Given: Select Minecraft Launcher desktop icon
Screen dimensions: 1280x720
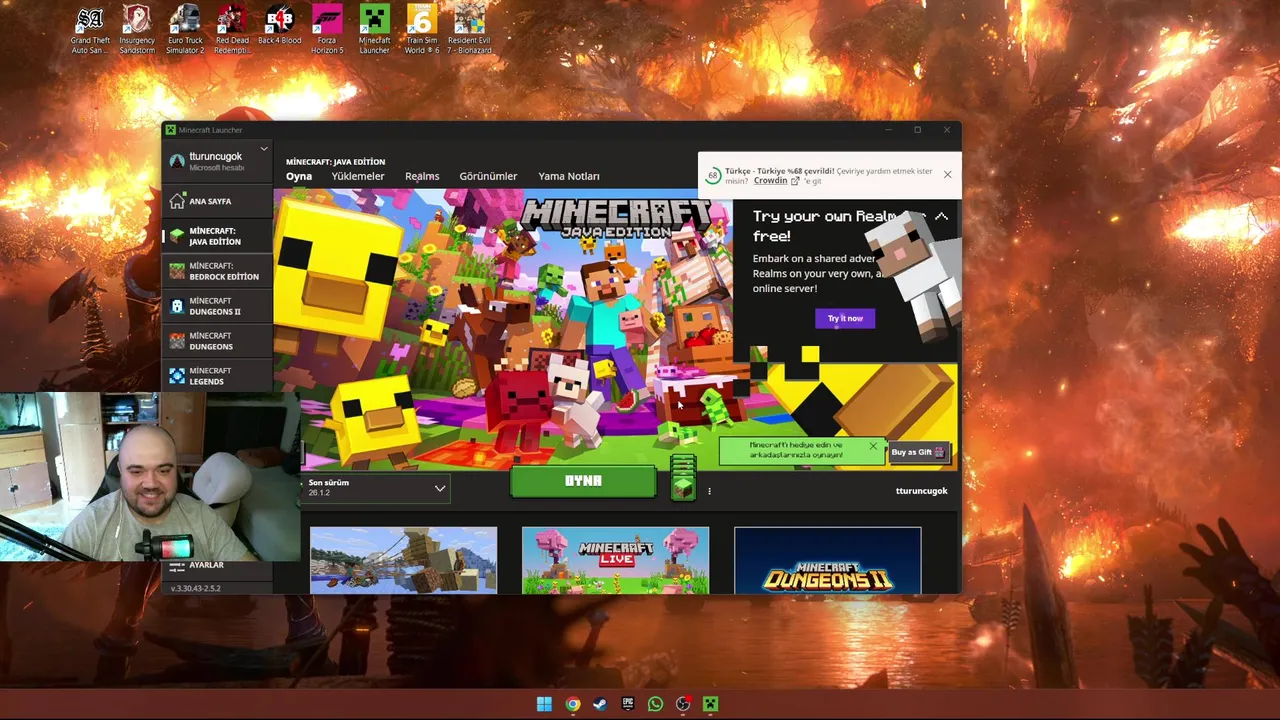Looking at the screenshot, I should tap(374, 30).
